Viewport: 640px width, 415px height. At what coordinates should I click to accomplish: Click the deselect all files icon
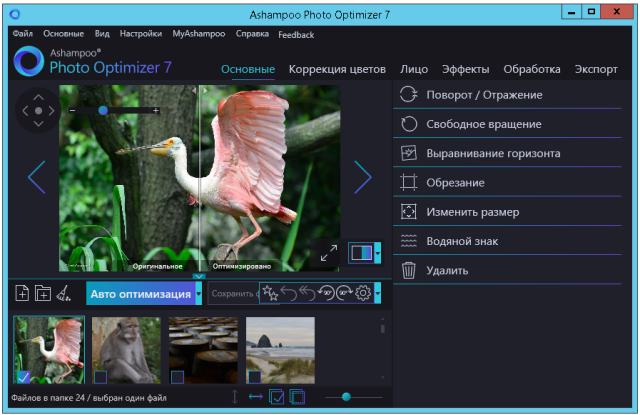(297, 397)
